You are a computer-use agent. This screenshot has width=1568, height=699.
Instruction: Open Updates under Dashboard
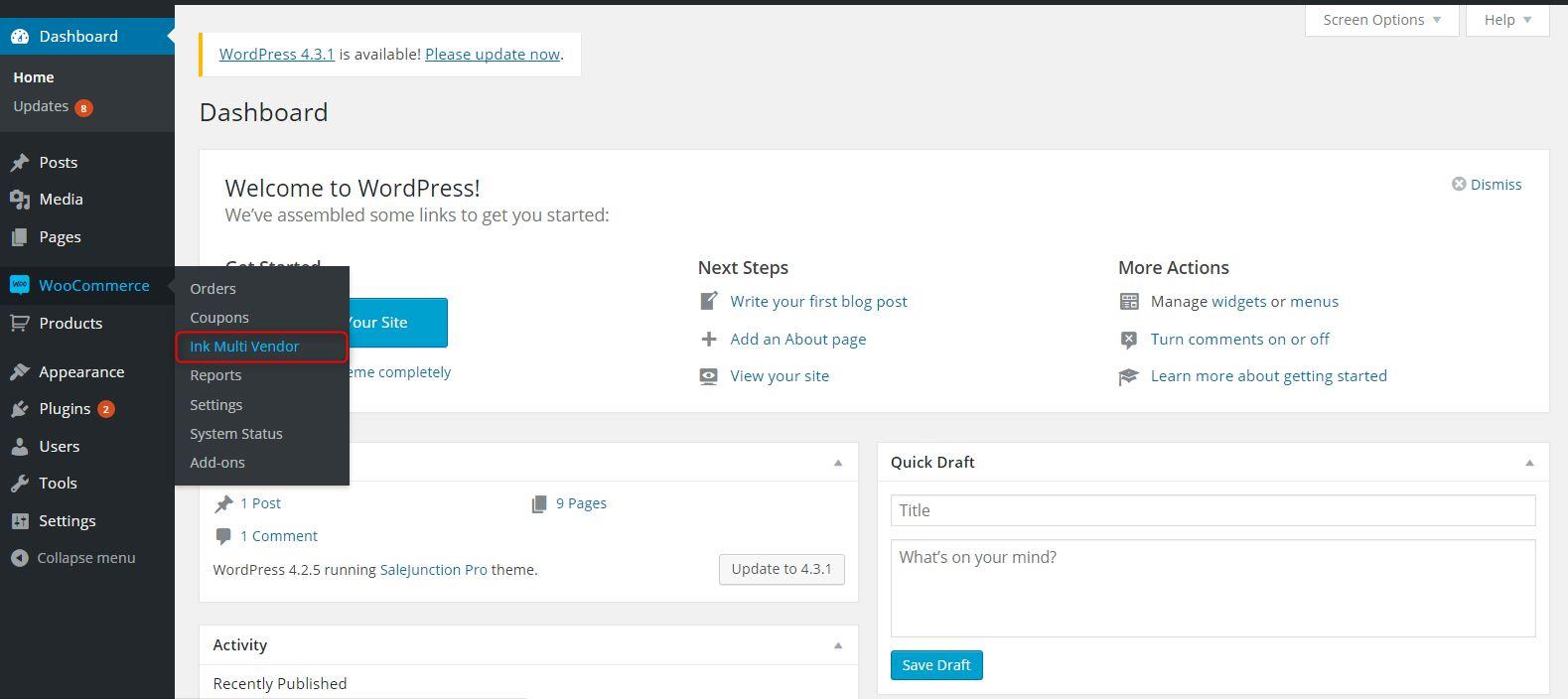(x=41, y=106)
